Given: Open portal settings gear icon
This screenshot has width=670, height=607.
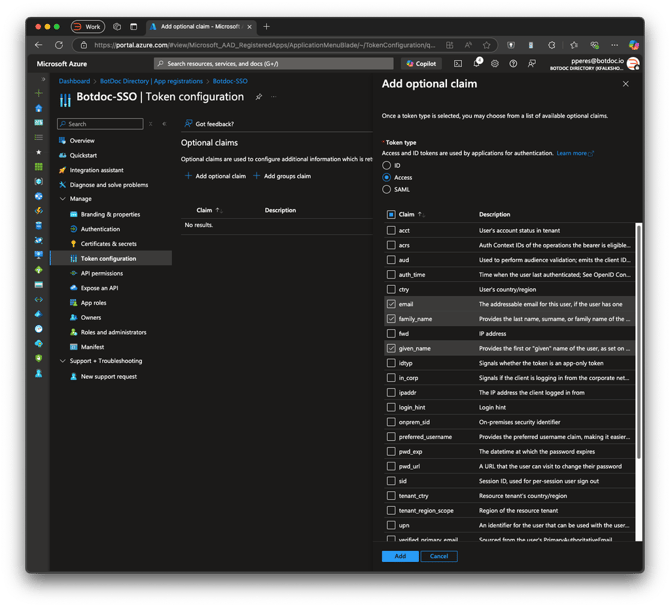Looking at the screenshot, I should pyautogui.click(x=495, y=64).
